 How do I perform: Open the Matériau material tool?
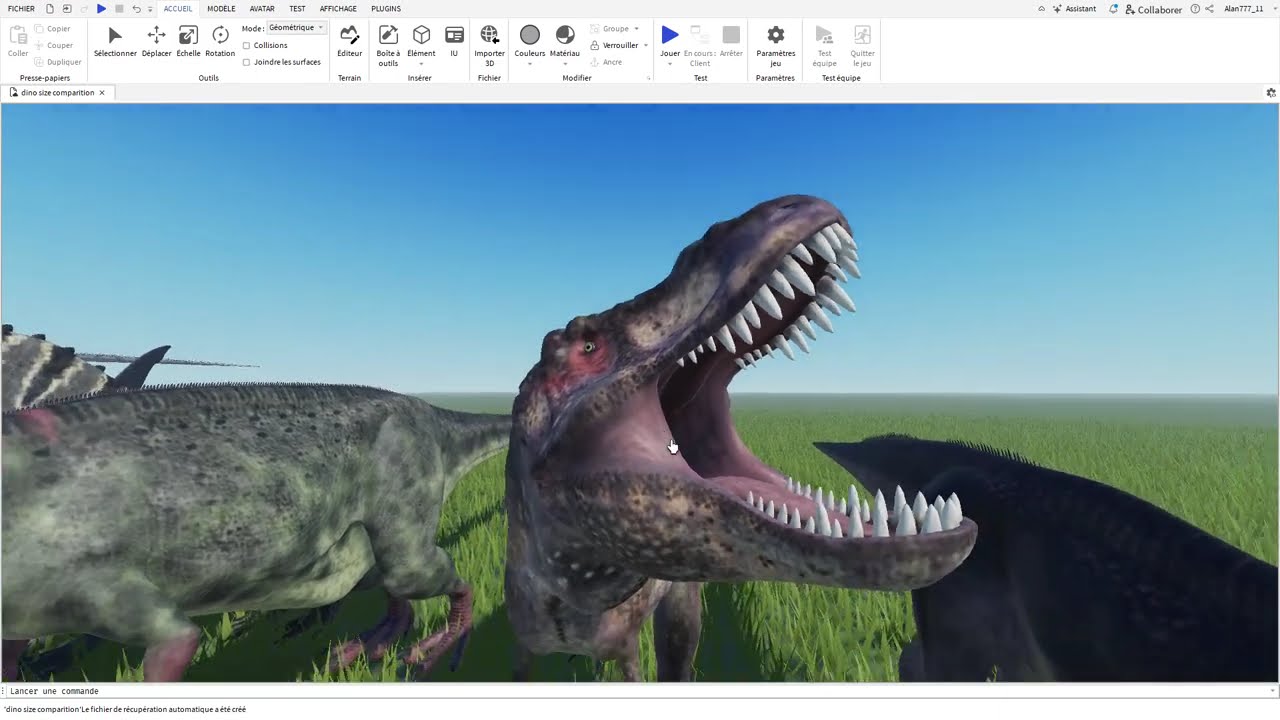[x=565, y=41]
